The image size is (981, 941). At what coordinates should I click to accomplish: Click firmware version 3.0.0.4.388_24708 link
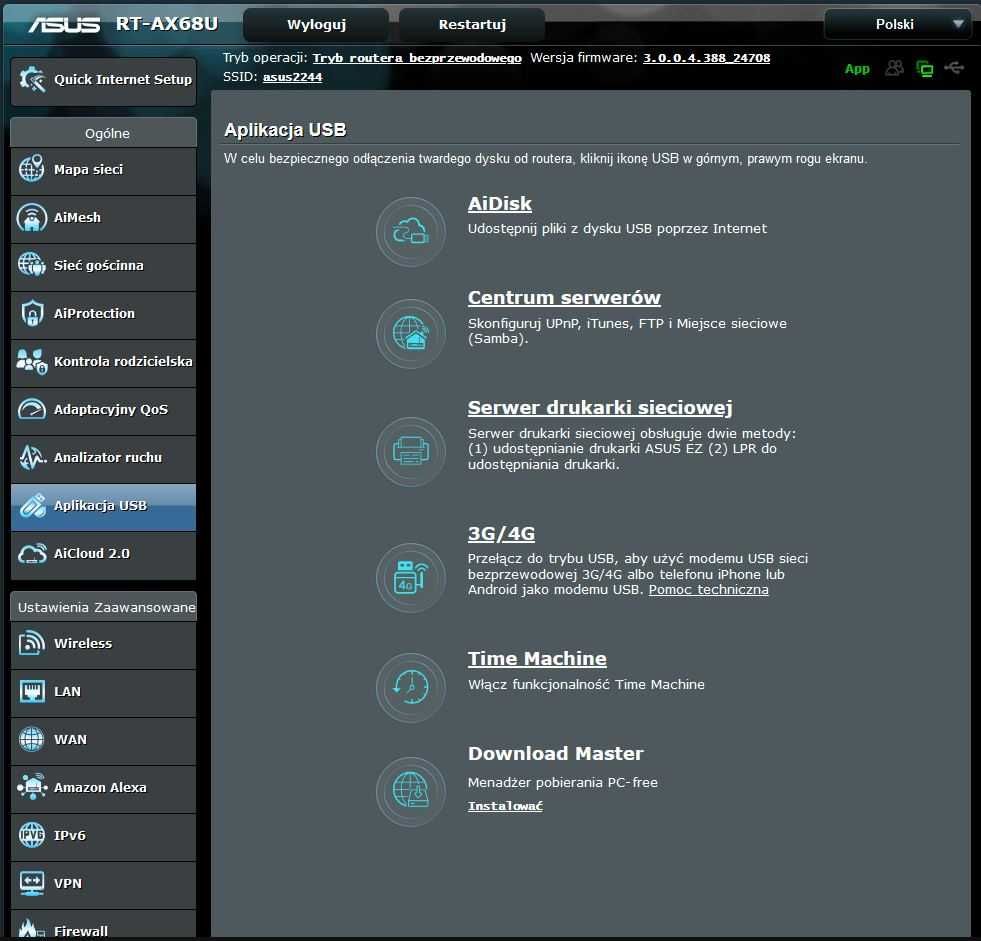tap(706, 58)
